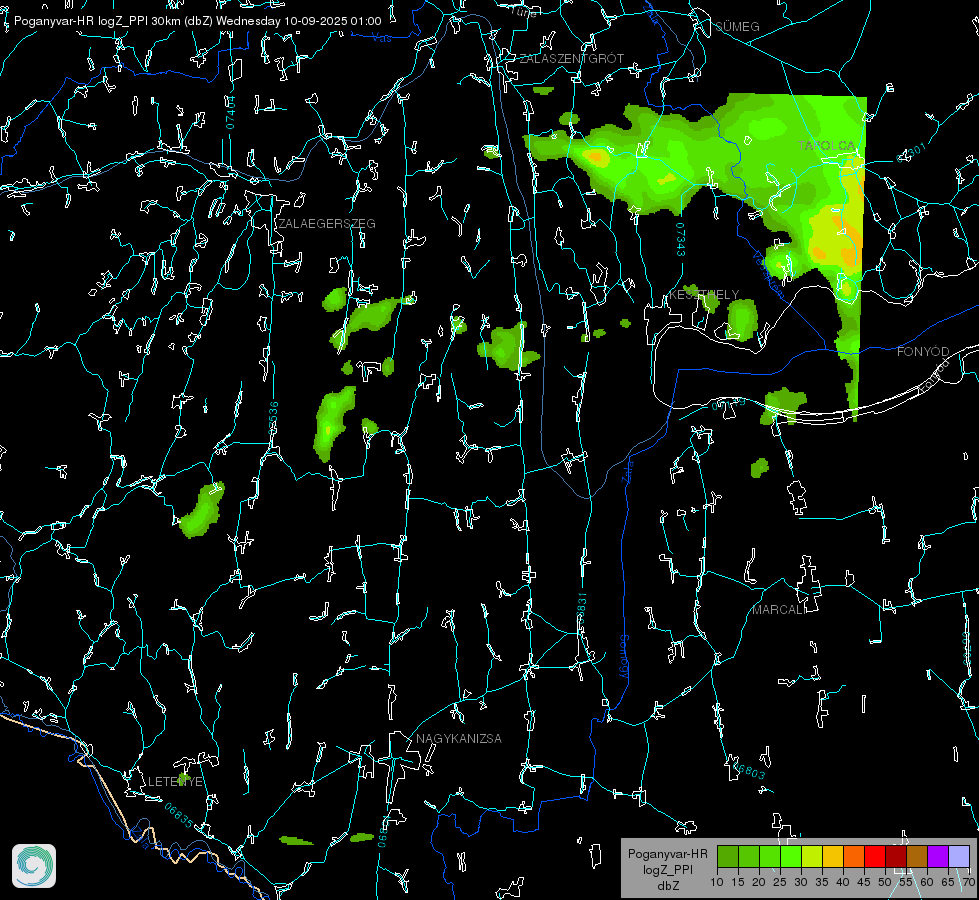Click the yellow-orange echo core near Tapolca

[837, 240]
